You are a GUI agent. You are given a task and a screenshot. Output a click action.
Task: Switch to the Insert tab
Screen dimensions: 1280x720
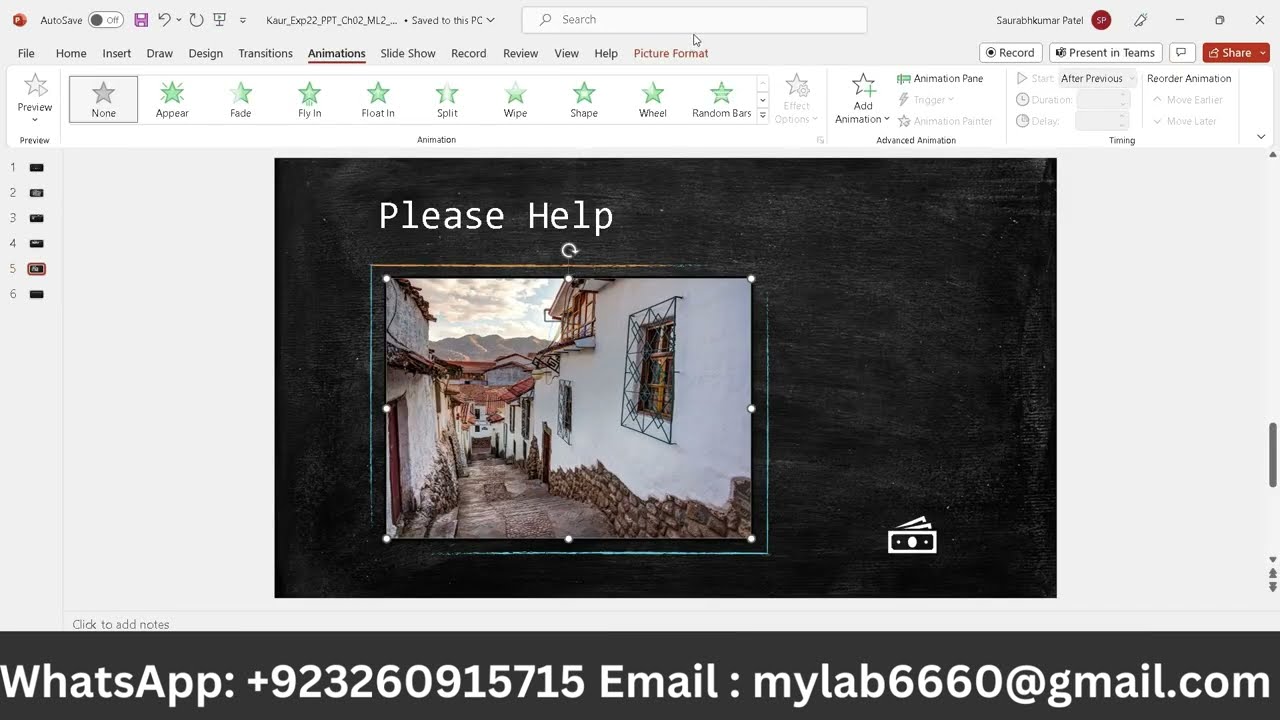coord(117,53)
